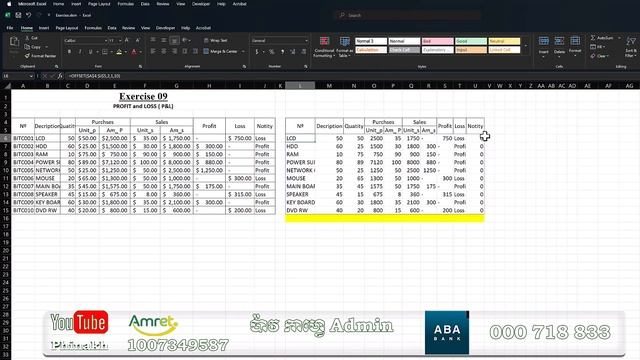Open the font size dropdown
This screenshot has height=360, width=640.
click(x=120, y=41)
